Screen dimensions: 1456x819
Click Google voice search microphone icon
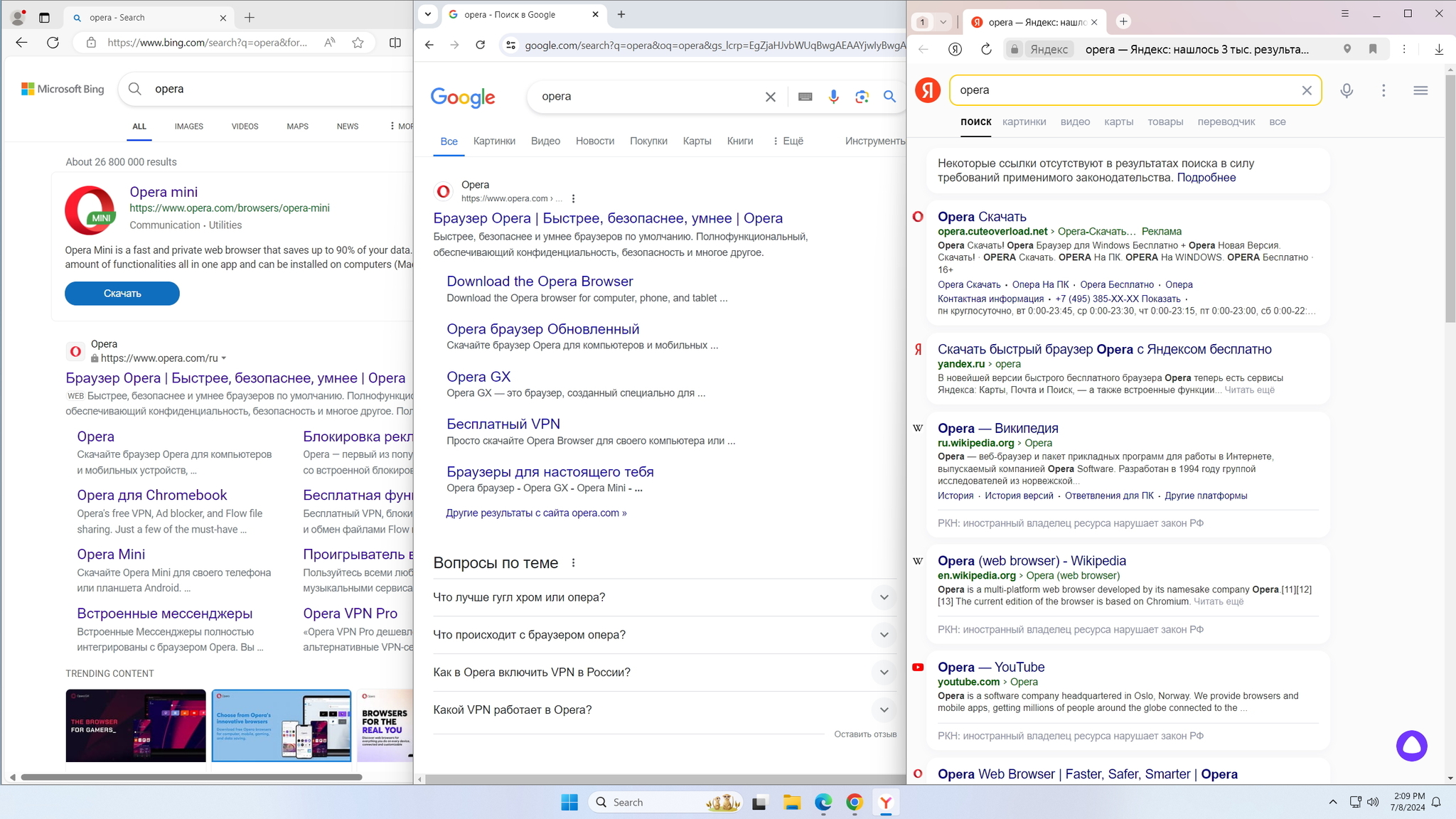tap(833, 97)
